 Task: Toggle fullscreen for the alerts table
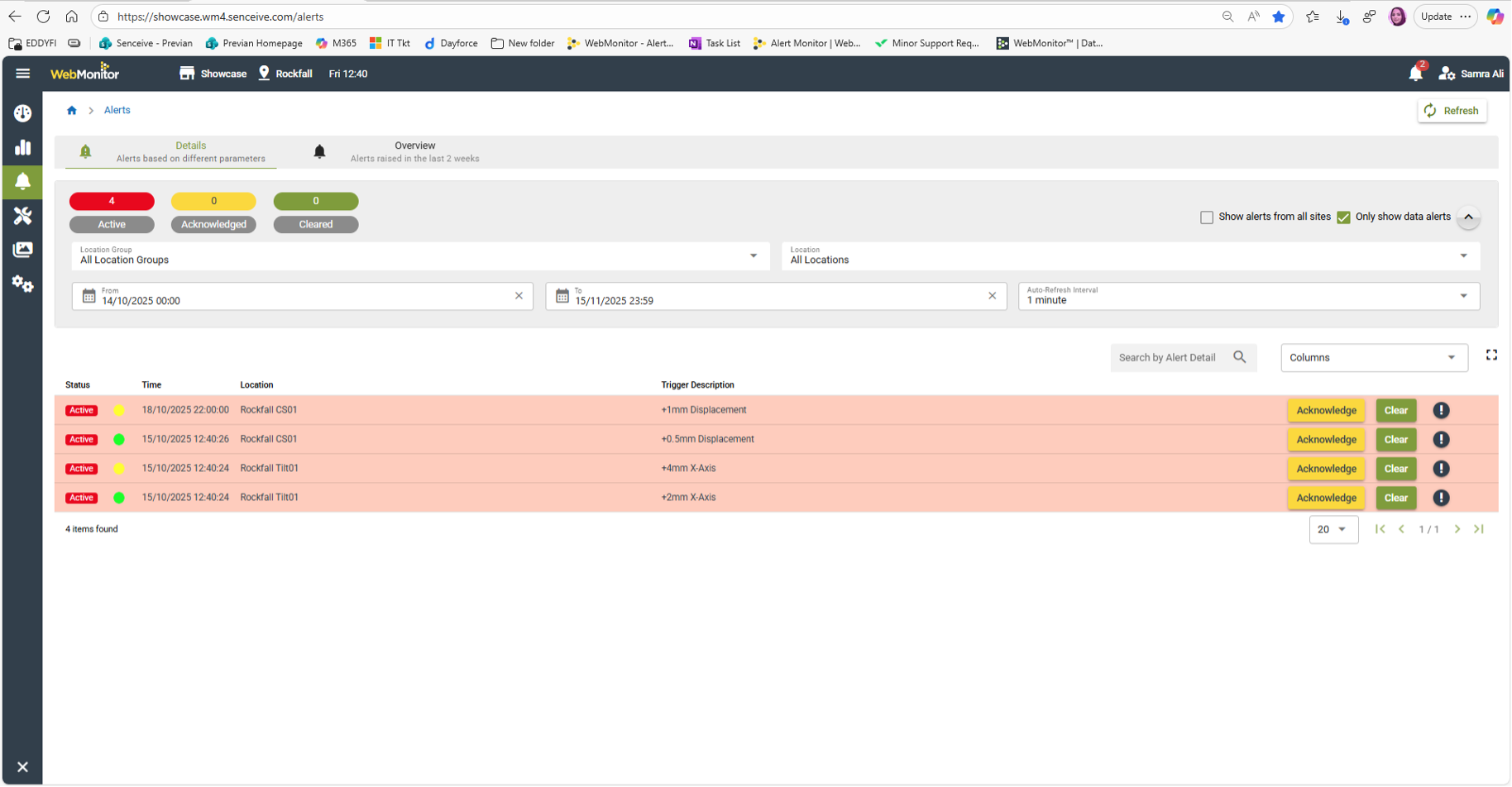tap(1491, 355)
